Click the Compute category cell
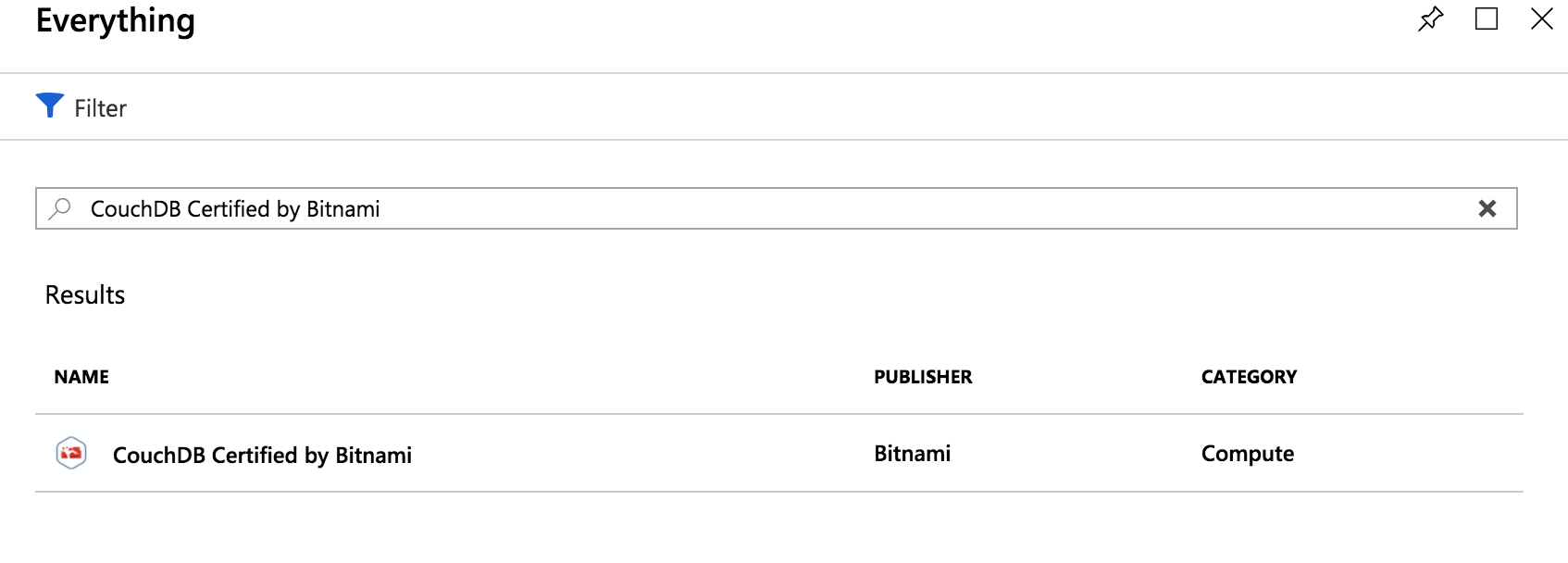This screenshot has height=563, width=1568. tap(1247, 454)
